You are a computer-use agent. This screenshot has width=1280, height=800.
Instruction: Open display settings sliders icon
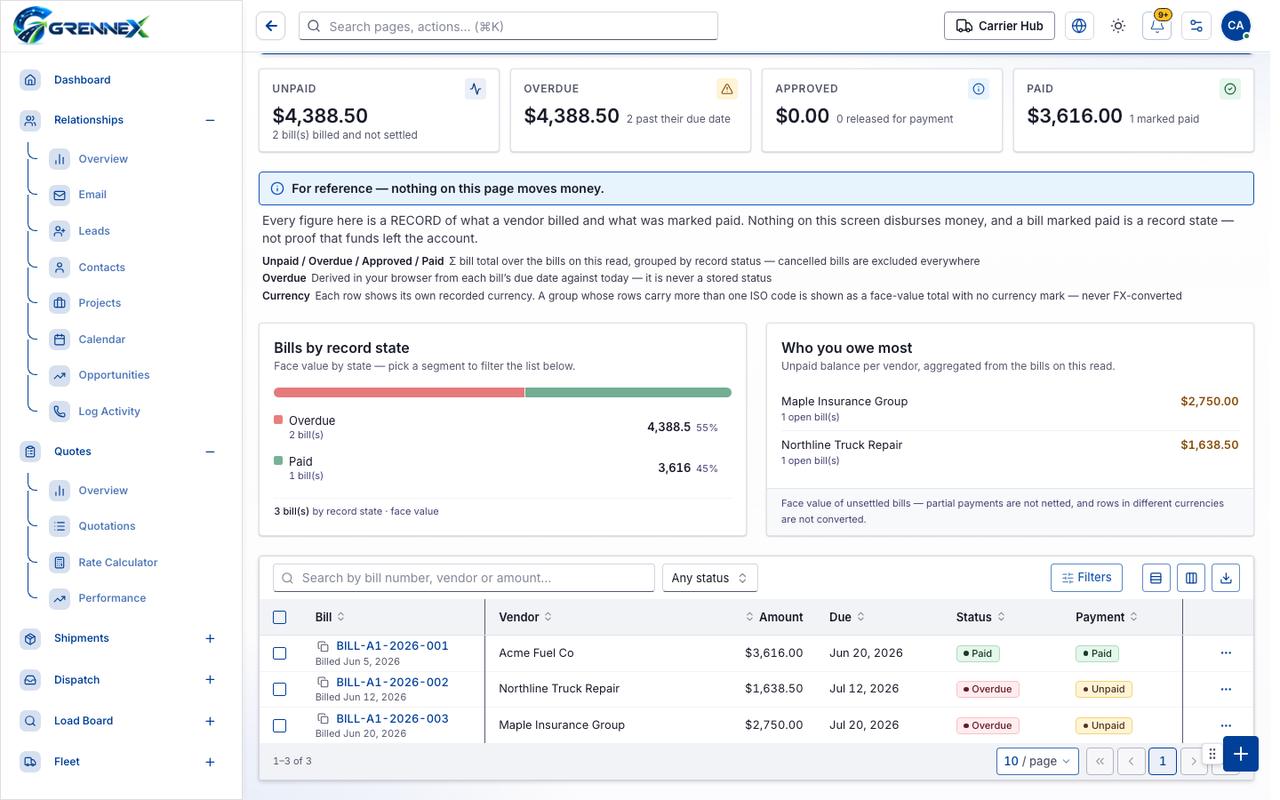click(x=1196, y=26)
